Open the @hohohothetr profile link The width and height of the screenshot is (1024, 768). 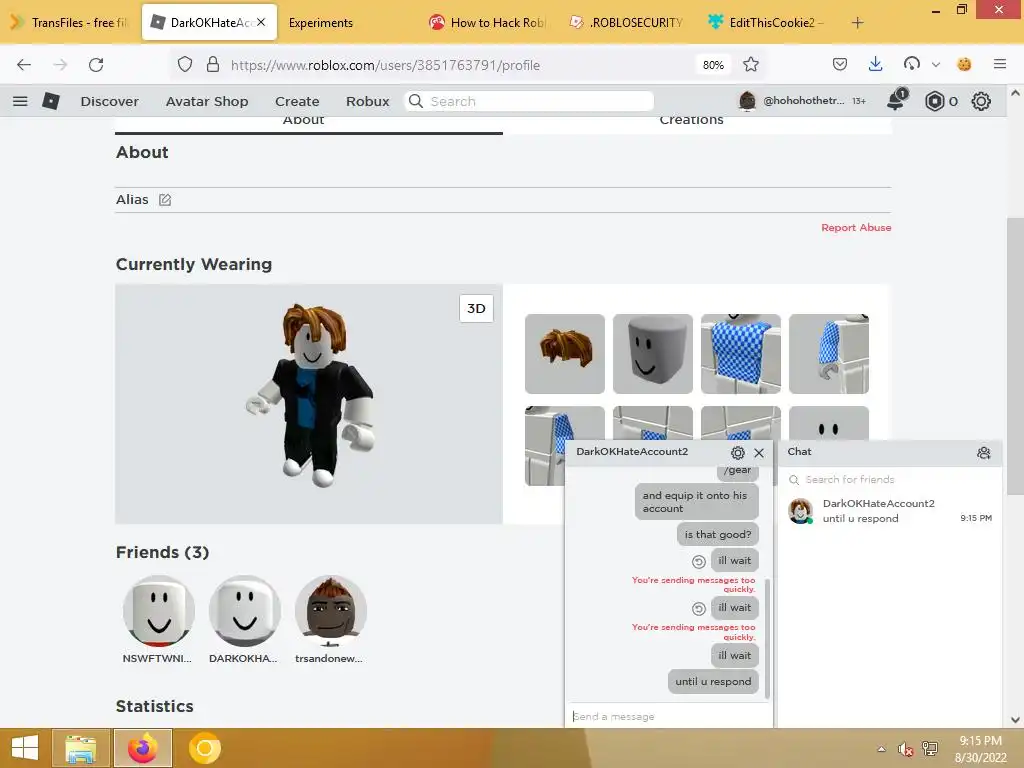tap(792, 101)
